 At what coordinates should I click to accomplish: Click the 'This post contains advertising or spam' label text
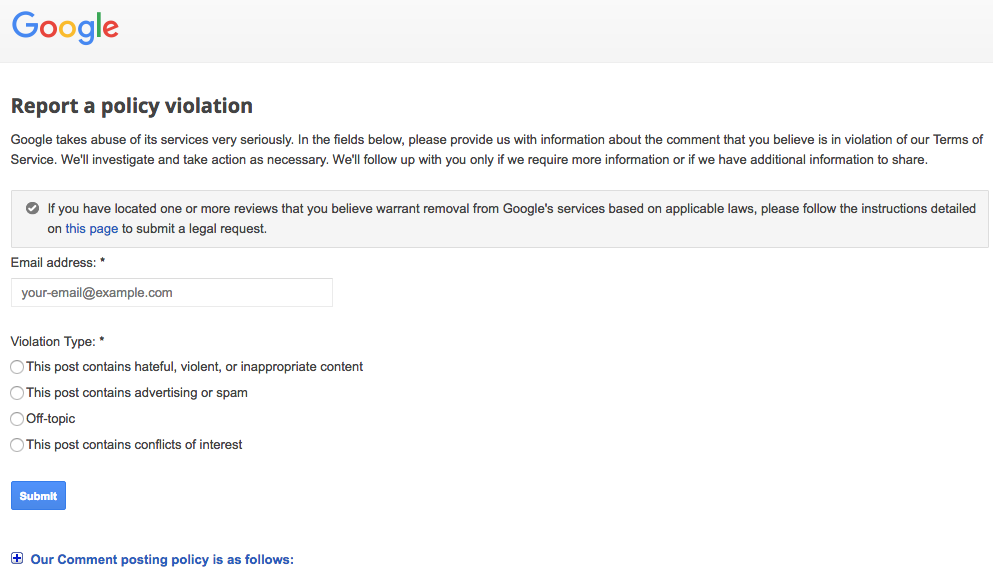[137, 393]
